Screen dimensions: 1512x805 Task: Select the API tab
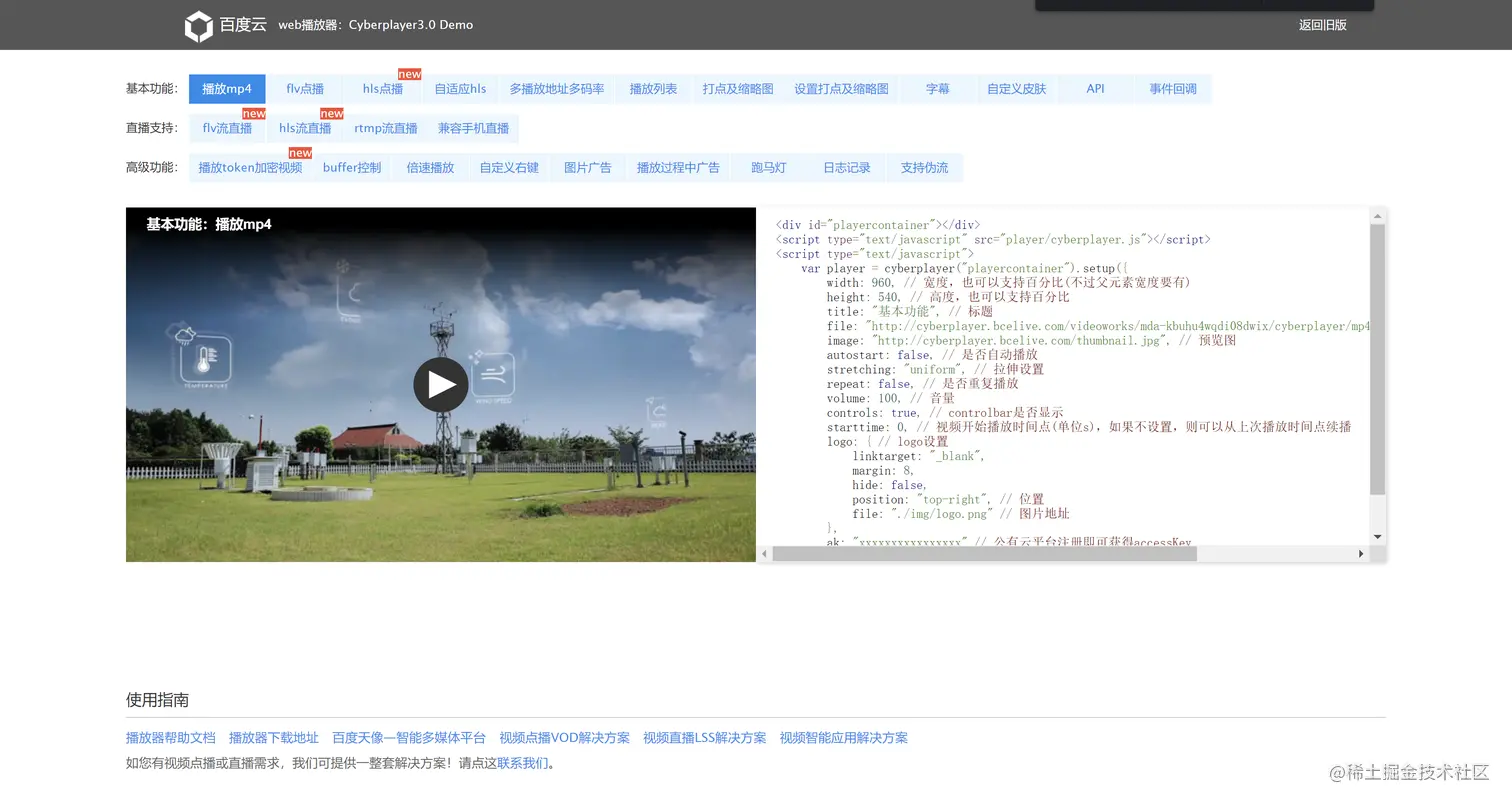pos(1095,88)
